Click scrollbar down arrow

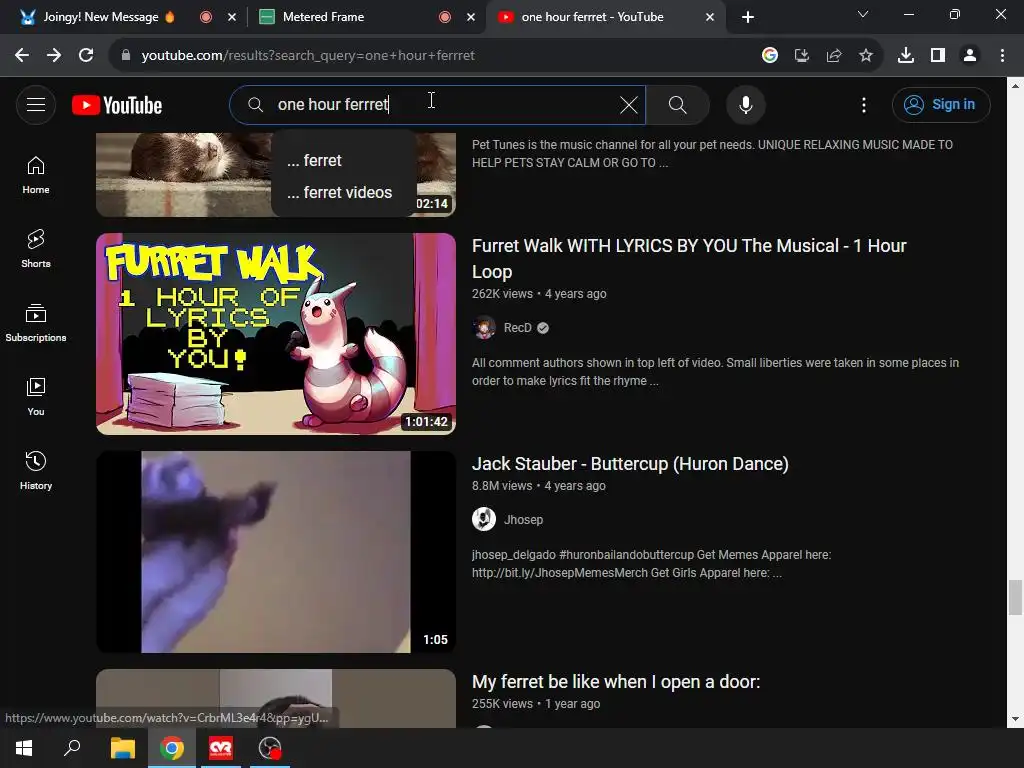coord(1015,719)
